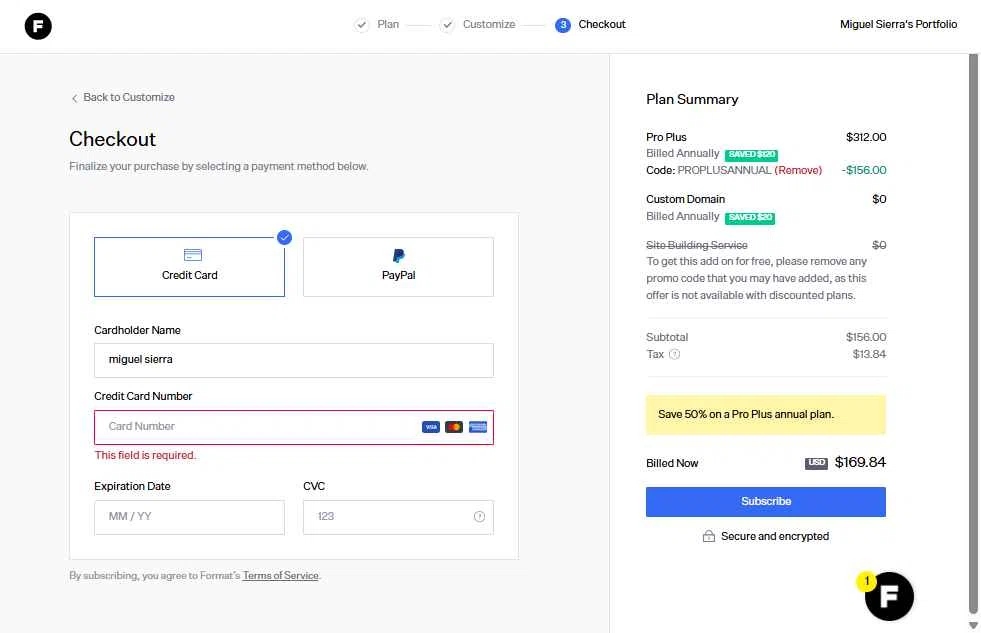Select the Checkout step label
This screenshot has width=981, height=633.
602,24
